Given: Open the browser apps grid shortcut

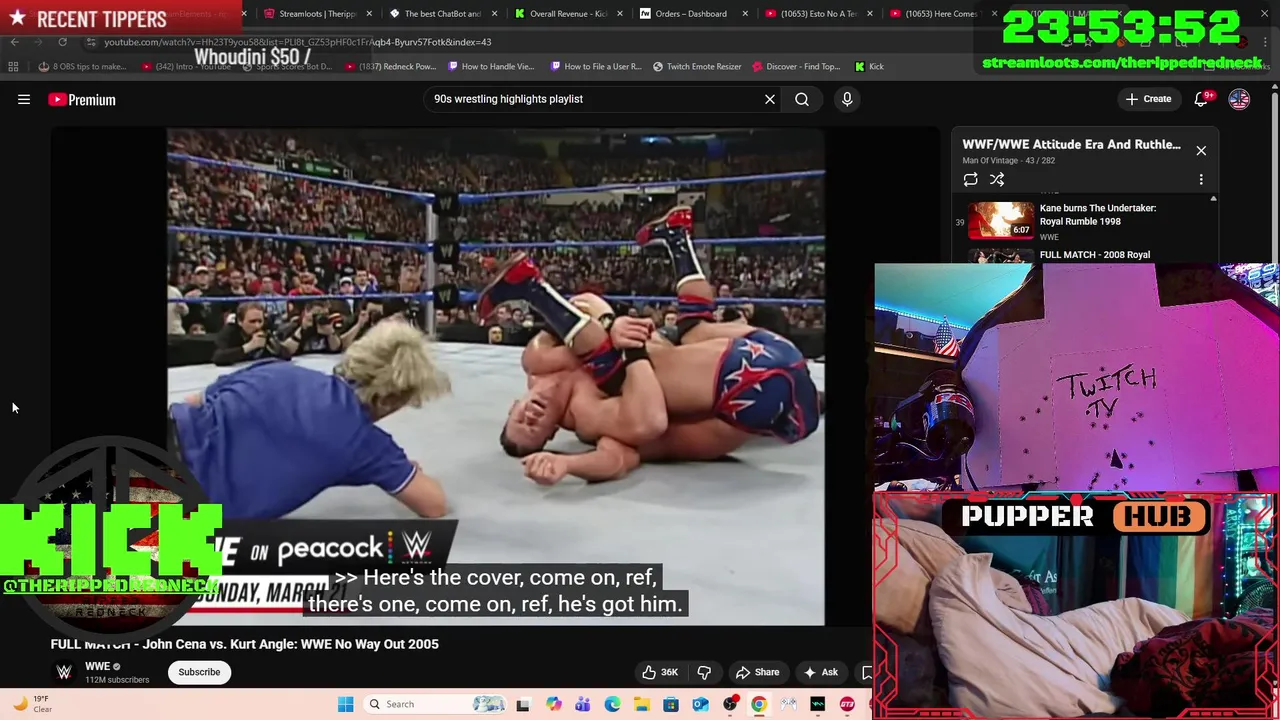Looking at the screenshot, I should (x=13, y=67).
